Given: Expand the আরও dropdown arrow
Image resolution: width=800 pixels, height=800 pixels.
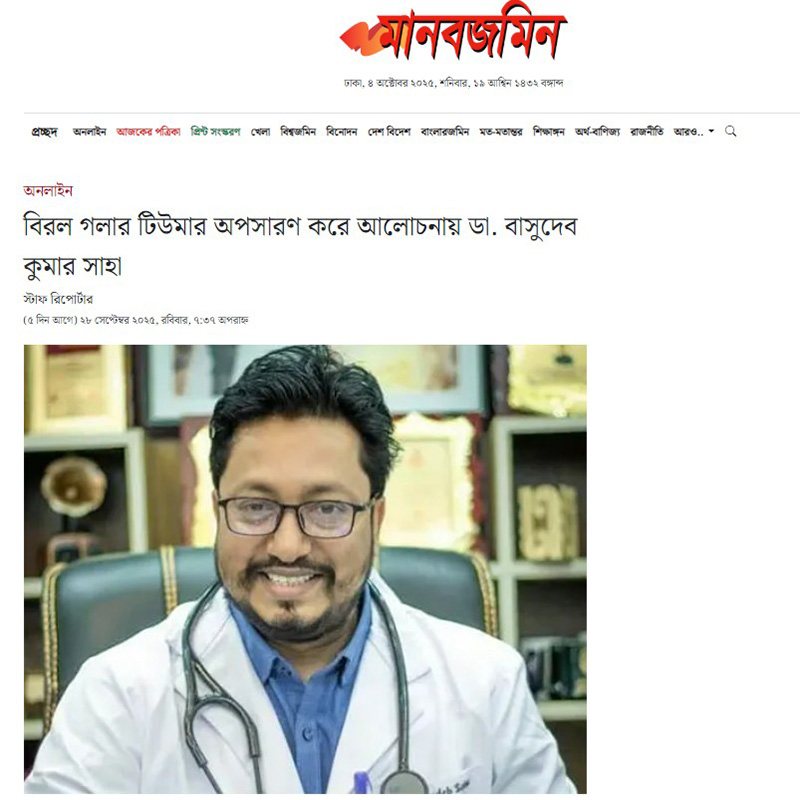Looking at the screenshot, I should (x=711, y=131).
